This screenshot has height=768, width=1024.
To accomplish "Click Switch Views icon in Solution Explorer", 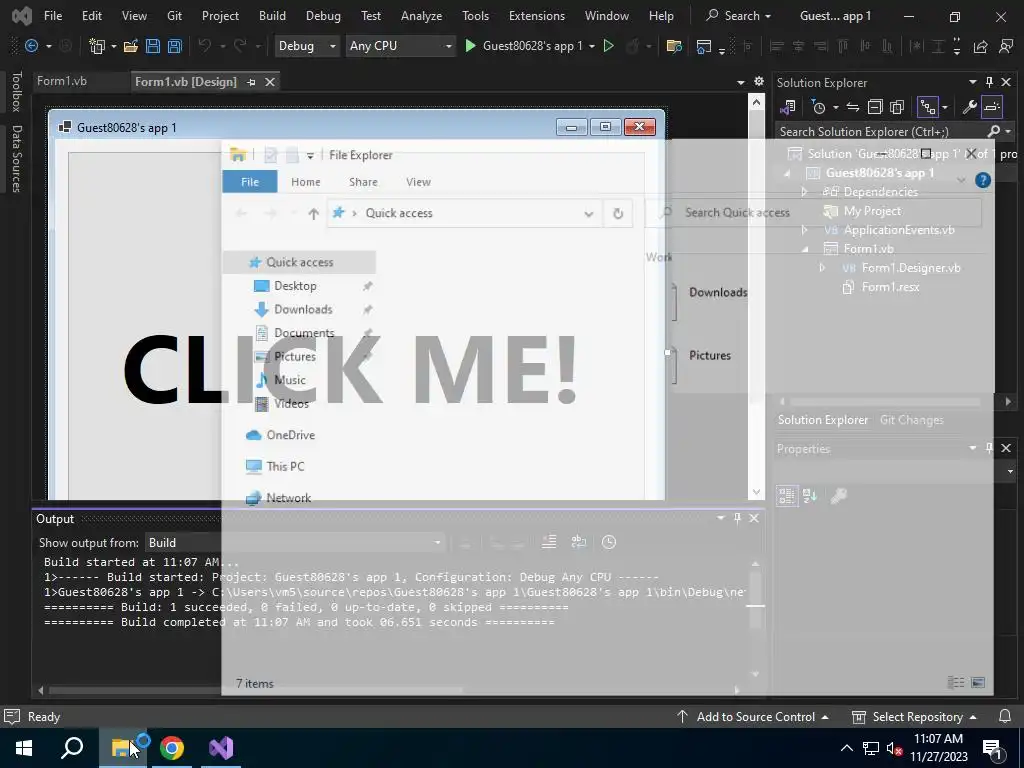I will point(788,106).
